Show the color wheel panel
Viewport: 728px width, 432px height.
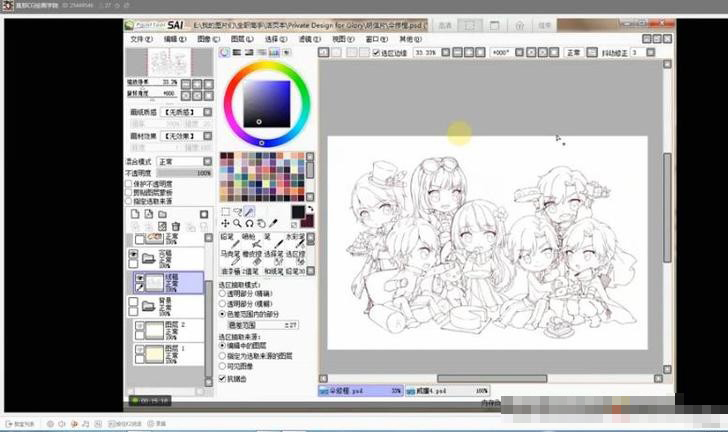[x=225, y=52]
